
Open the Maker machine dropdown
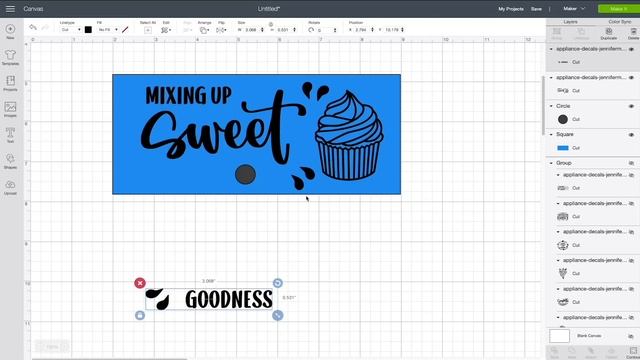[574, 9]
